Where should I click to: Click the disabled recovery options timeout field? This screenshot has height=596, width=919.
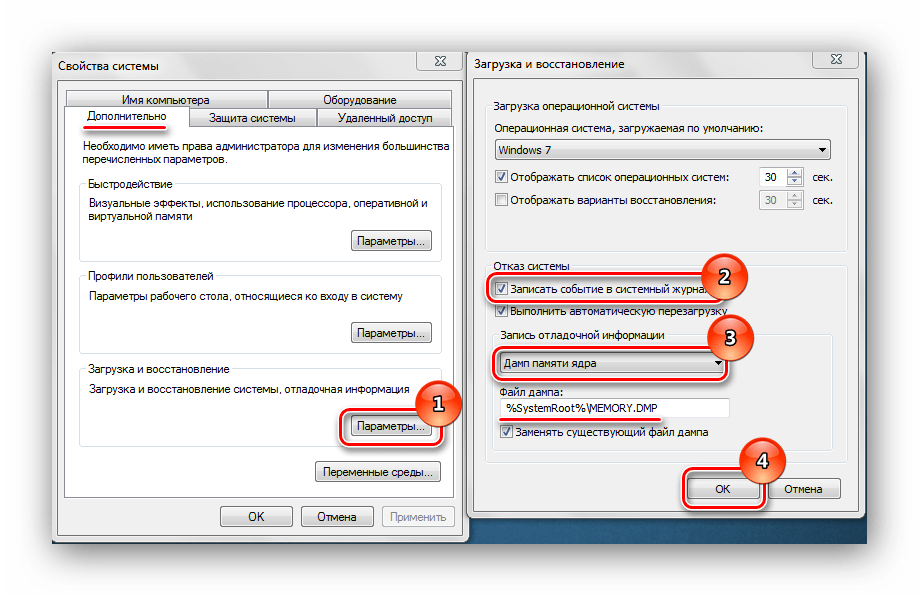coord(772,200)
